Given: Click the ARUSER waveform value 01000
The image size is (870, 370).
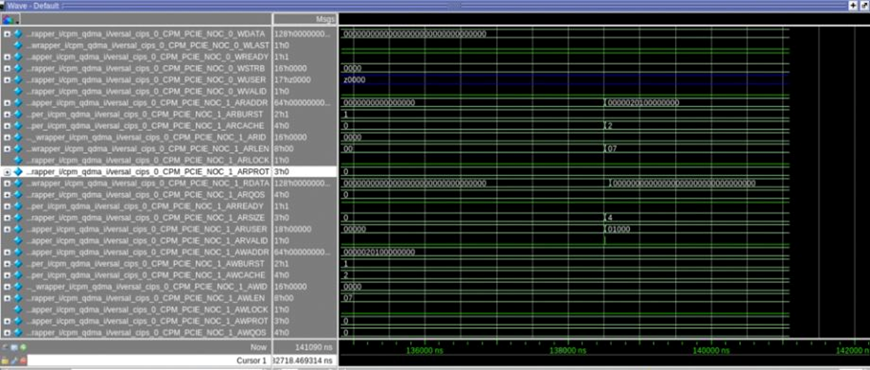Looking at the screenshot, I should point(619,229).
